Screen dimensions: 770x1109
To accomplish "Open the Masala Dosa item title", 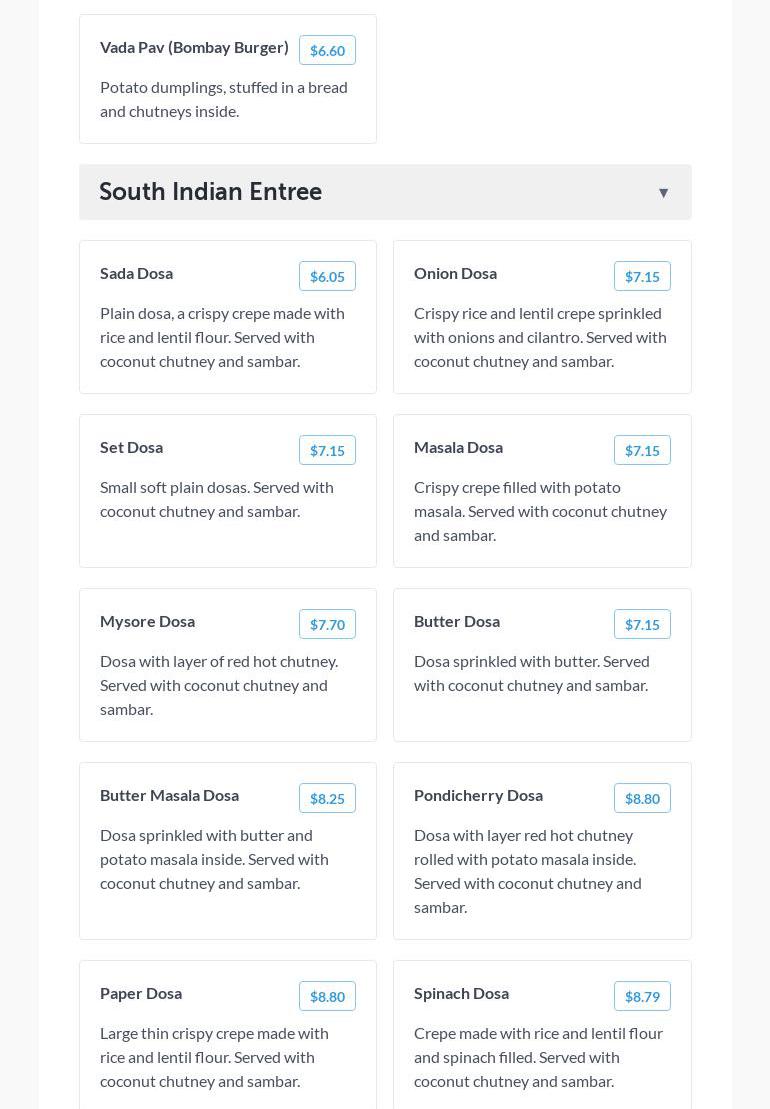I will point(458,448).
